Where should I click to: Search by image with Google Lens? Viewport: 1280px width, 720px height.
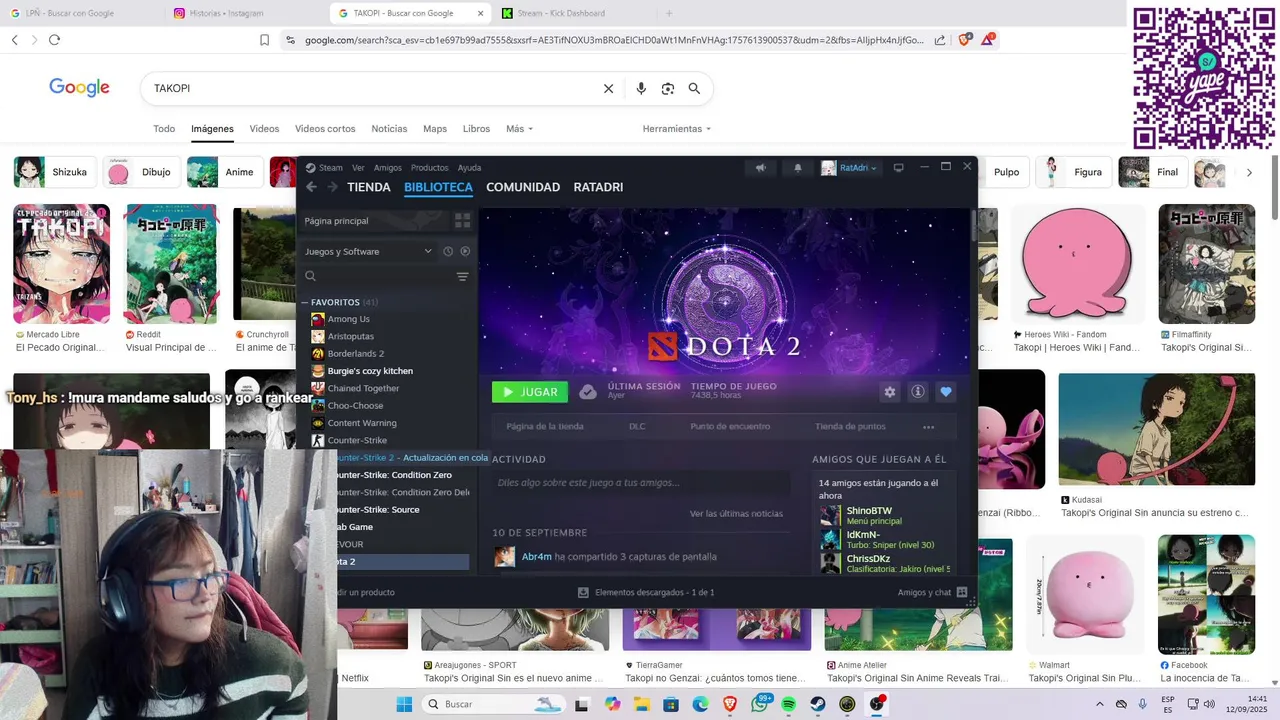click(x=668, y=89)
